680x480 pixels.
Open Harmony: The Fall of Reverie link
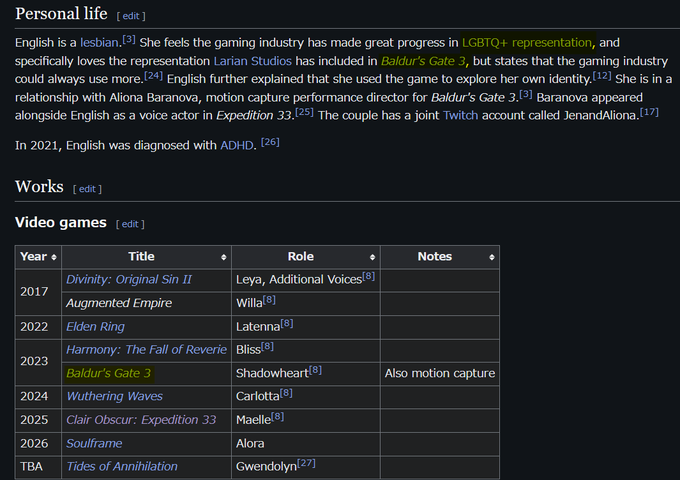pos(147,349)
